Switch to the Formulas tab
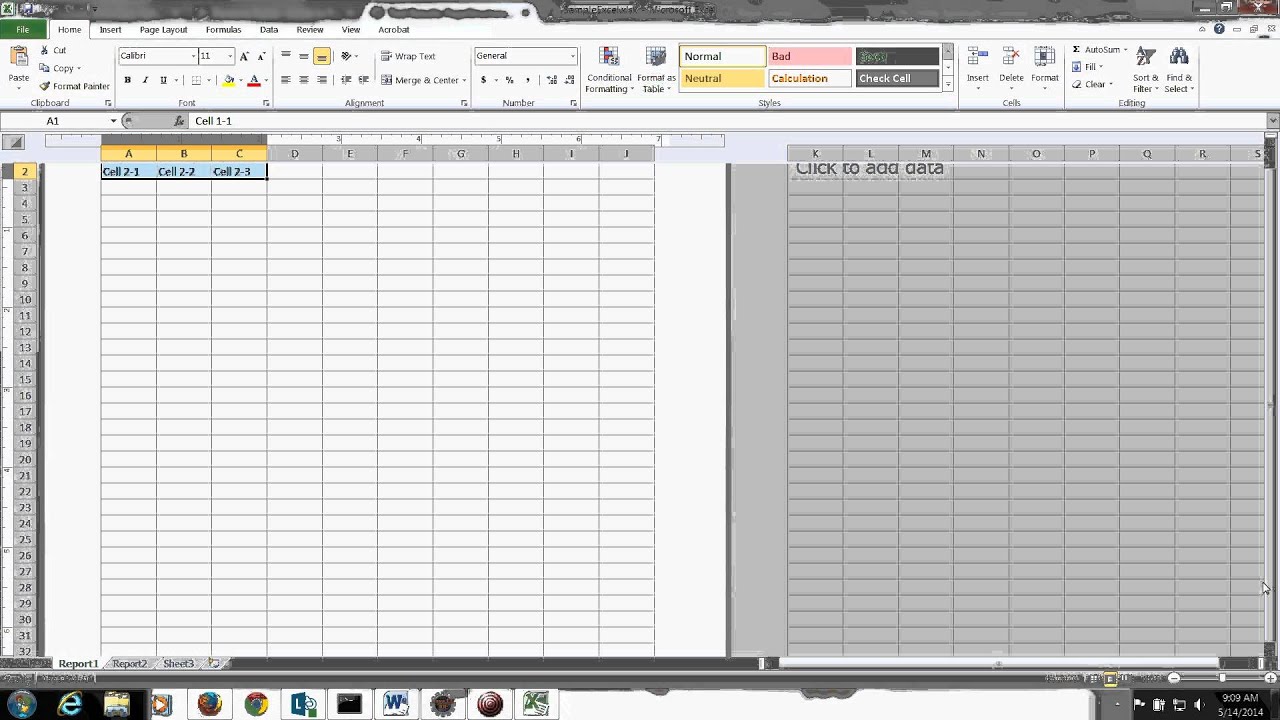Viewport: 1280px width, 720px height. pyautogui.click(x=223, y=30)
